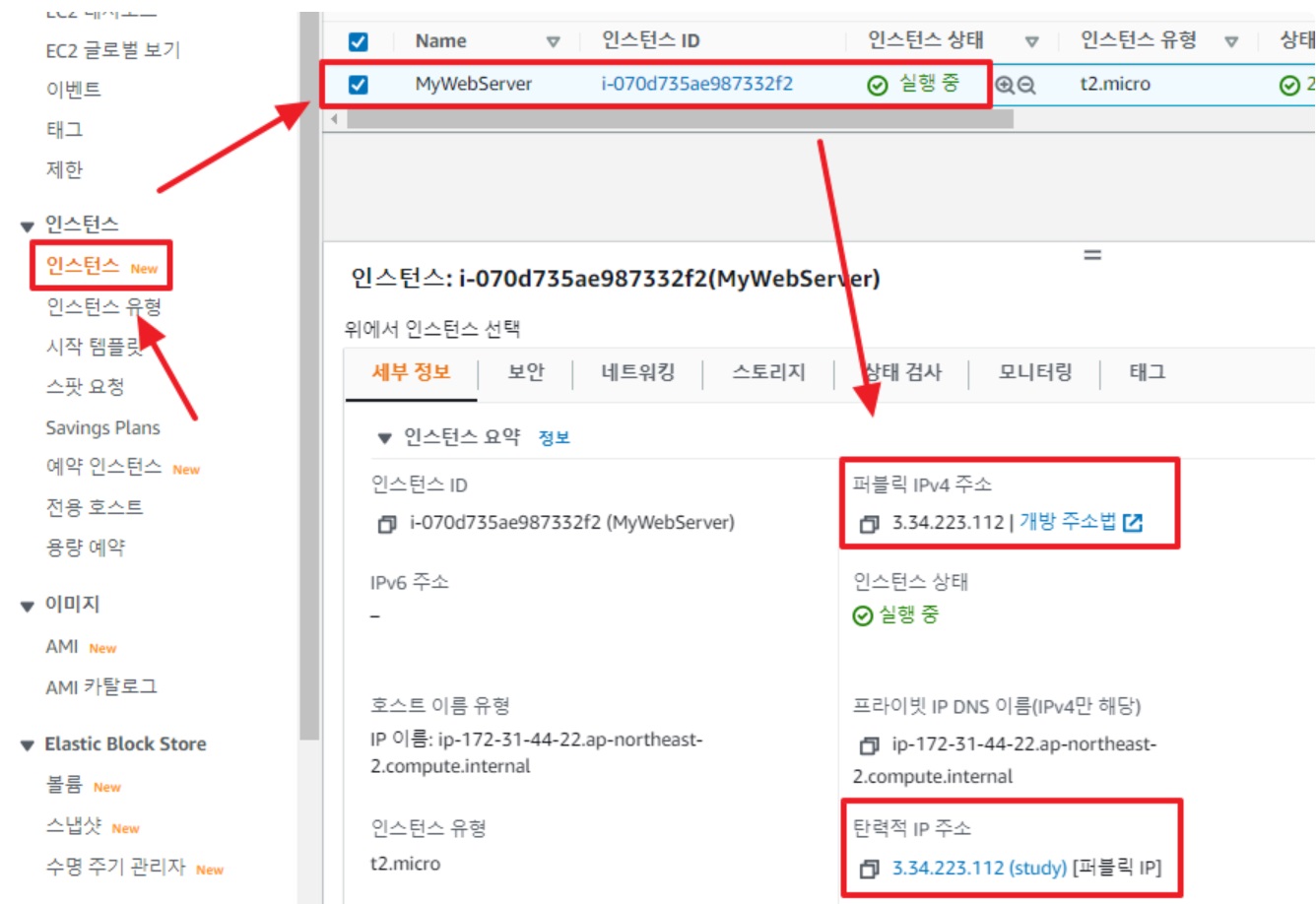Open EC2 글로벌 보기 in sidebar
This screenshot has height=904, width=1316.
point(112,50)
